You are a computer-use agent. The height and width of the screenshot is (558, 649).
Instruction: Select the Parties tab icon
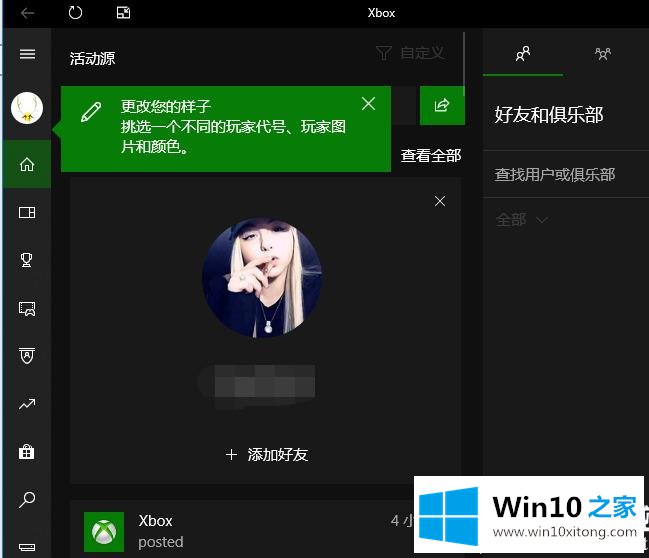[603, 54]
